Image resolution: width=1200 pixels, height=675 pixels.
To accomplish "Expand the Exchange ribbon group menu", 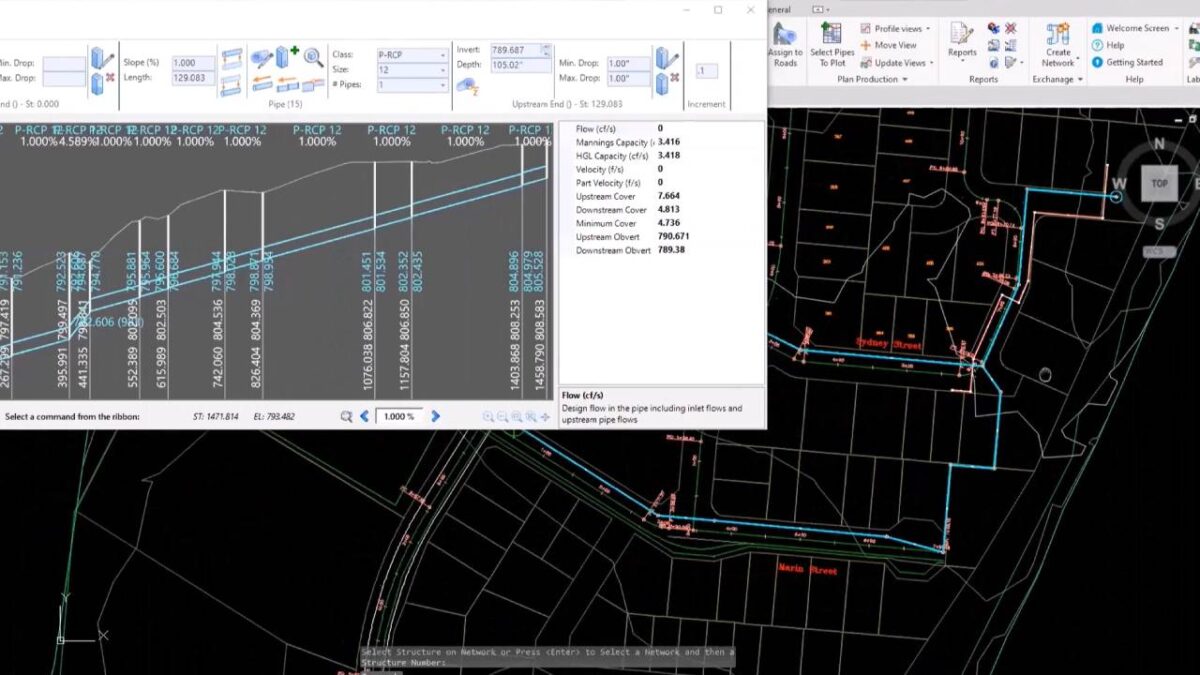I will coord(1081,79).
